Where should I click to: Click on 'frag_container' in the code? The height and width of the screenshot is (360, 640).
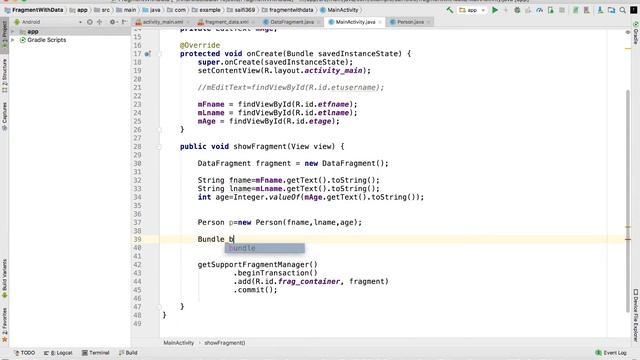(x=309, y=281)
